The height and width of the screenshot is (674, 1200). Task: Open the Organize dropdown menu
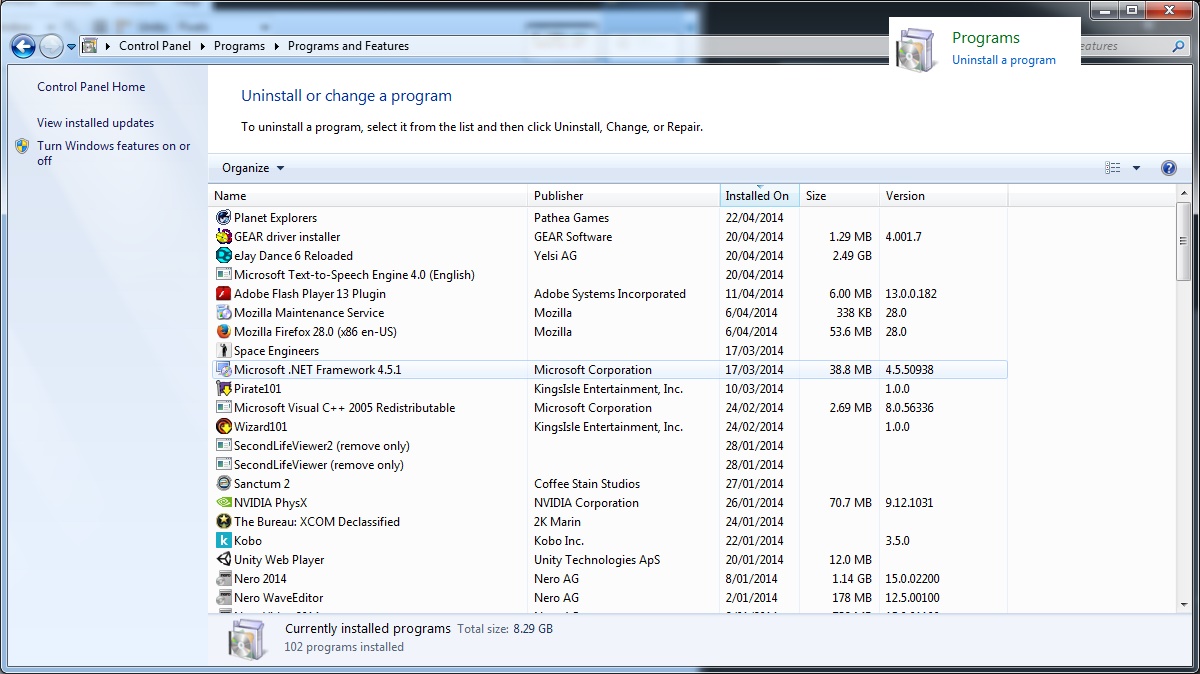click(253, 168)
